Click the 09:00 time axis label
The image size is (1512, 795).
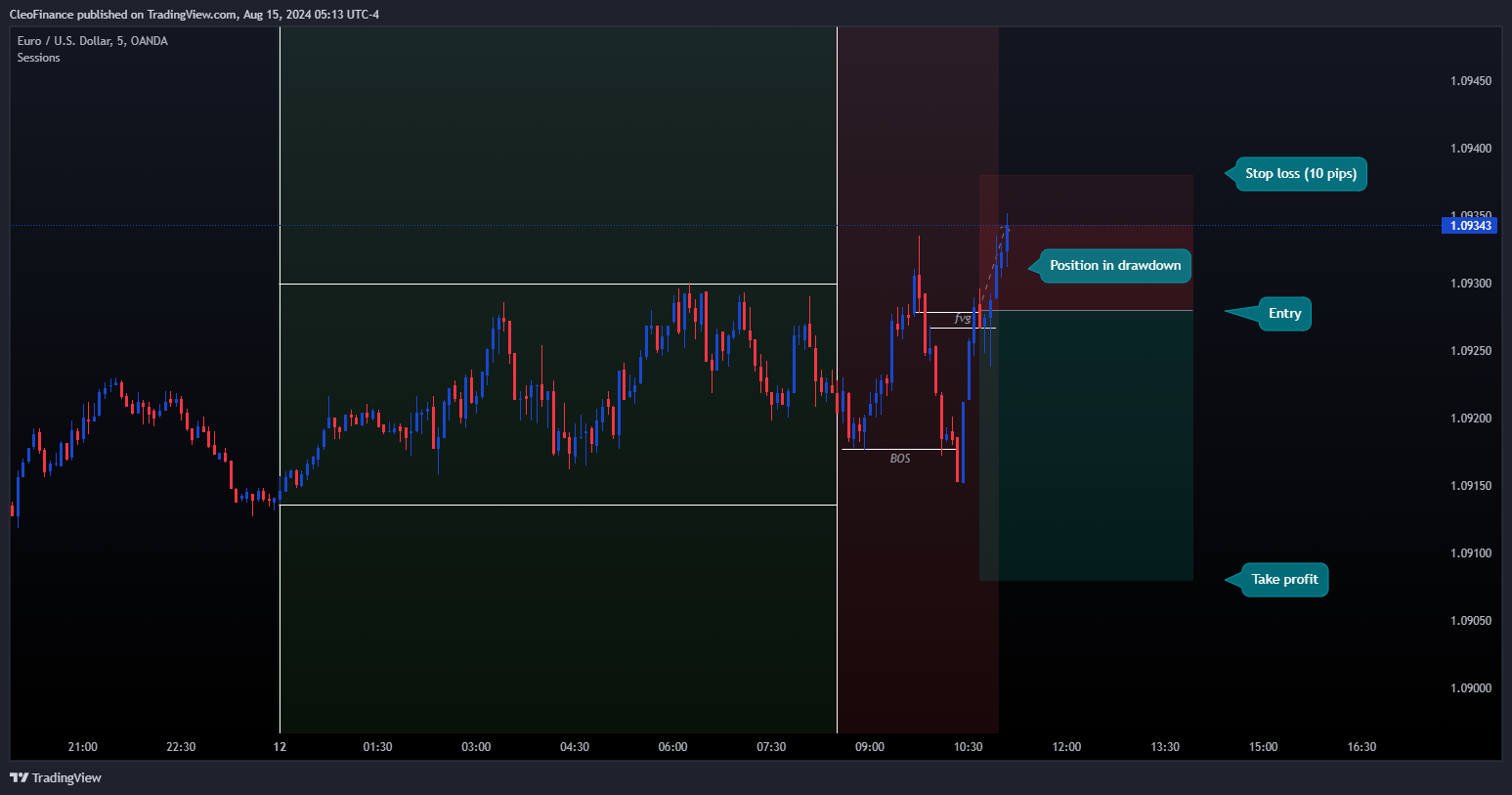pos(870,747)
